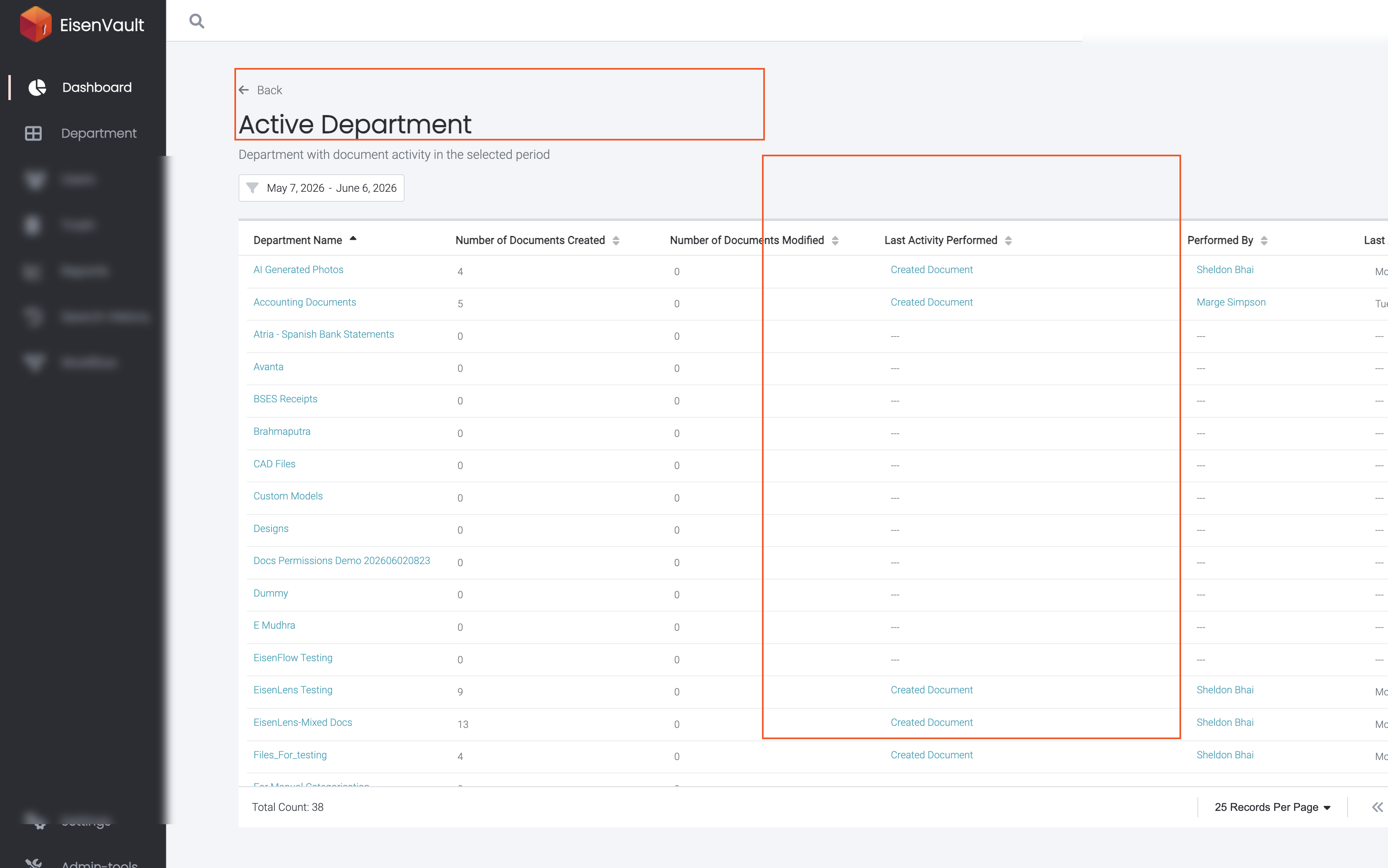Click the Department grid icon
Screen dimensions: 1388x868
point(33,133)
